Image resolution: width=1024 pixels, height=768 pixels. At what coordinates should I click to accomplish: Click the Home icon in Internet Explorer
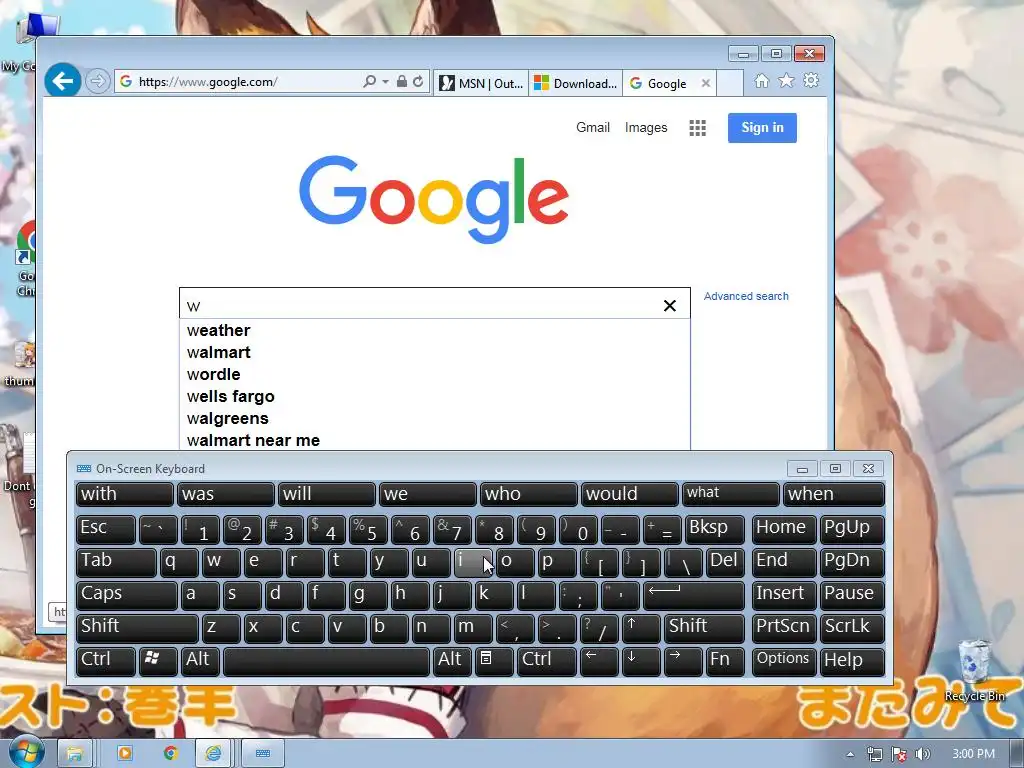761,80
